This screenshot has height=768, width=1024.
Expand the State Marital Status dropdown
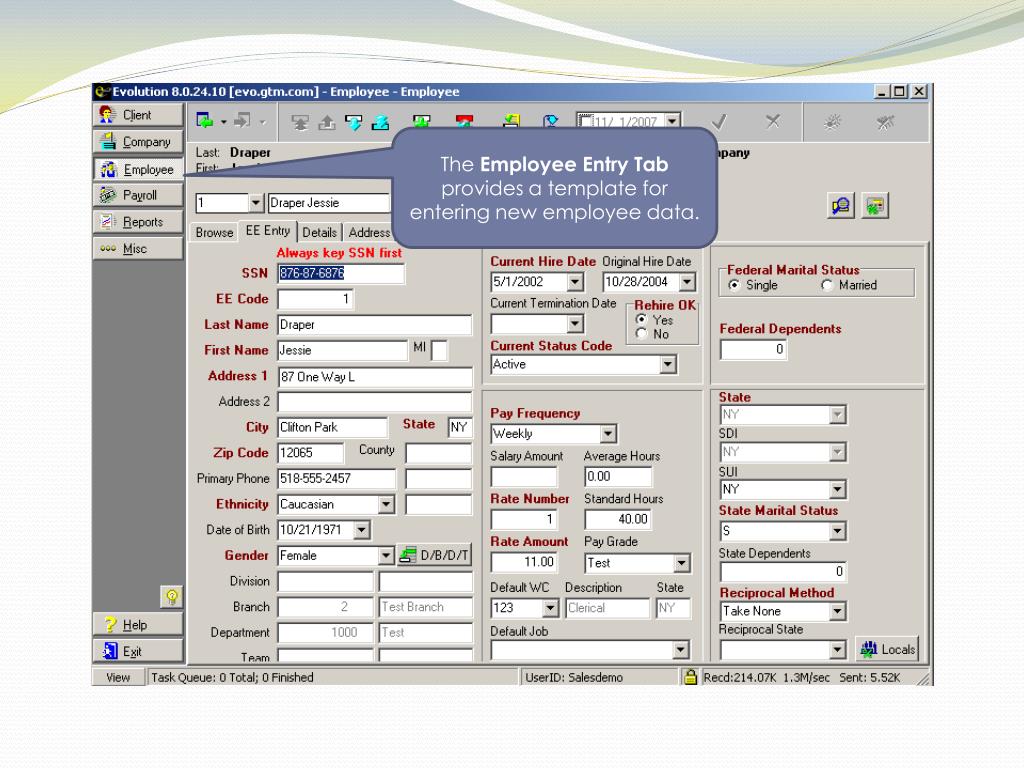coord(838,531)
